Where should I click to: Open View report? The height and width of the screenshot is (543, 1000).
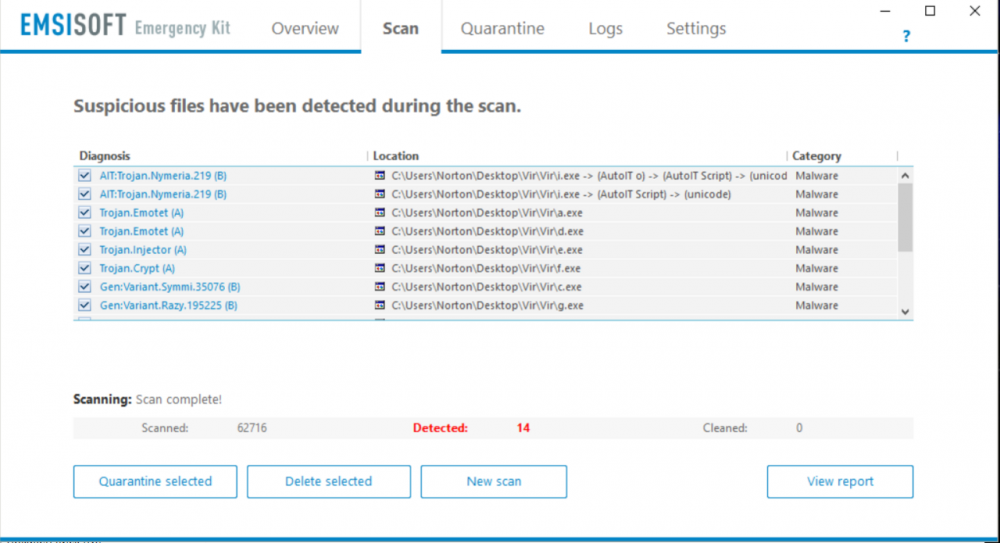(x=840, y=482)
